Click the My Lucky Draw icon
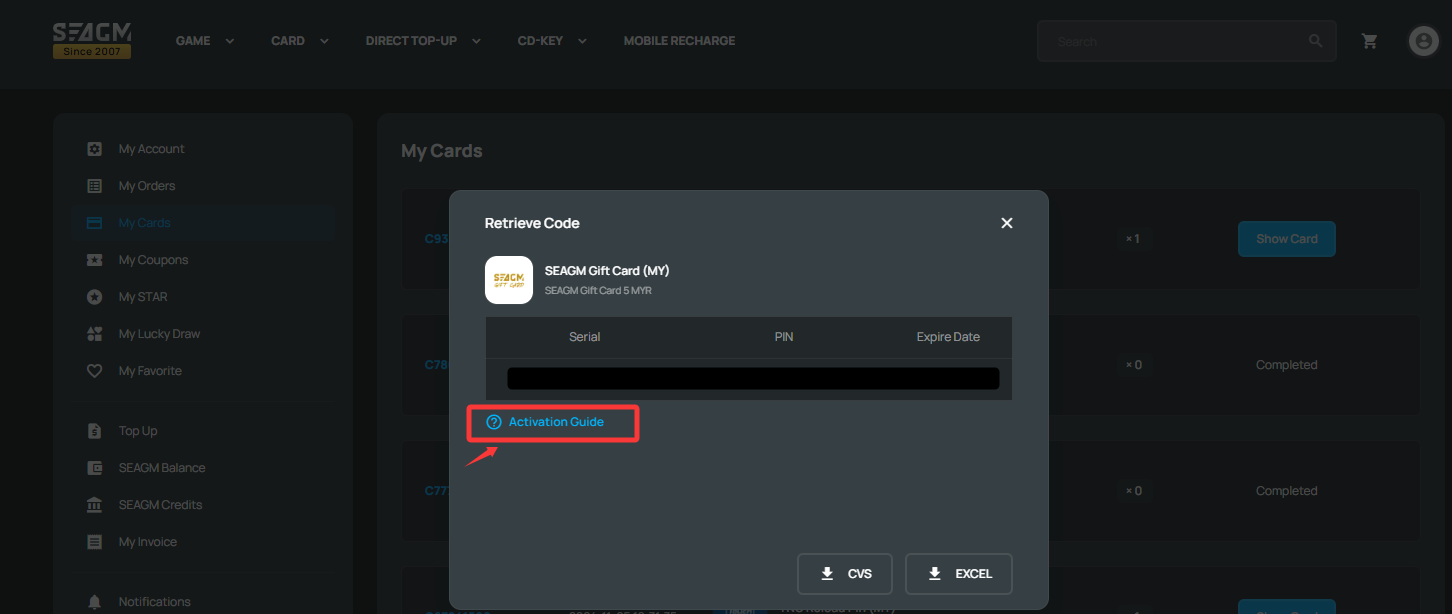 [x=94, y=334]
